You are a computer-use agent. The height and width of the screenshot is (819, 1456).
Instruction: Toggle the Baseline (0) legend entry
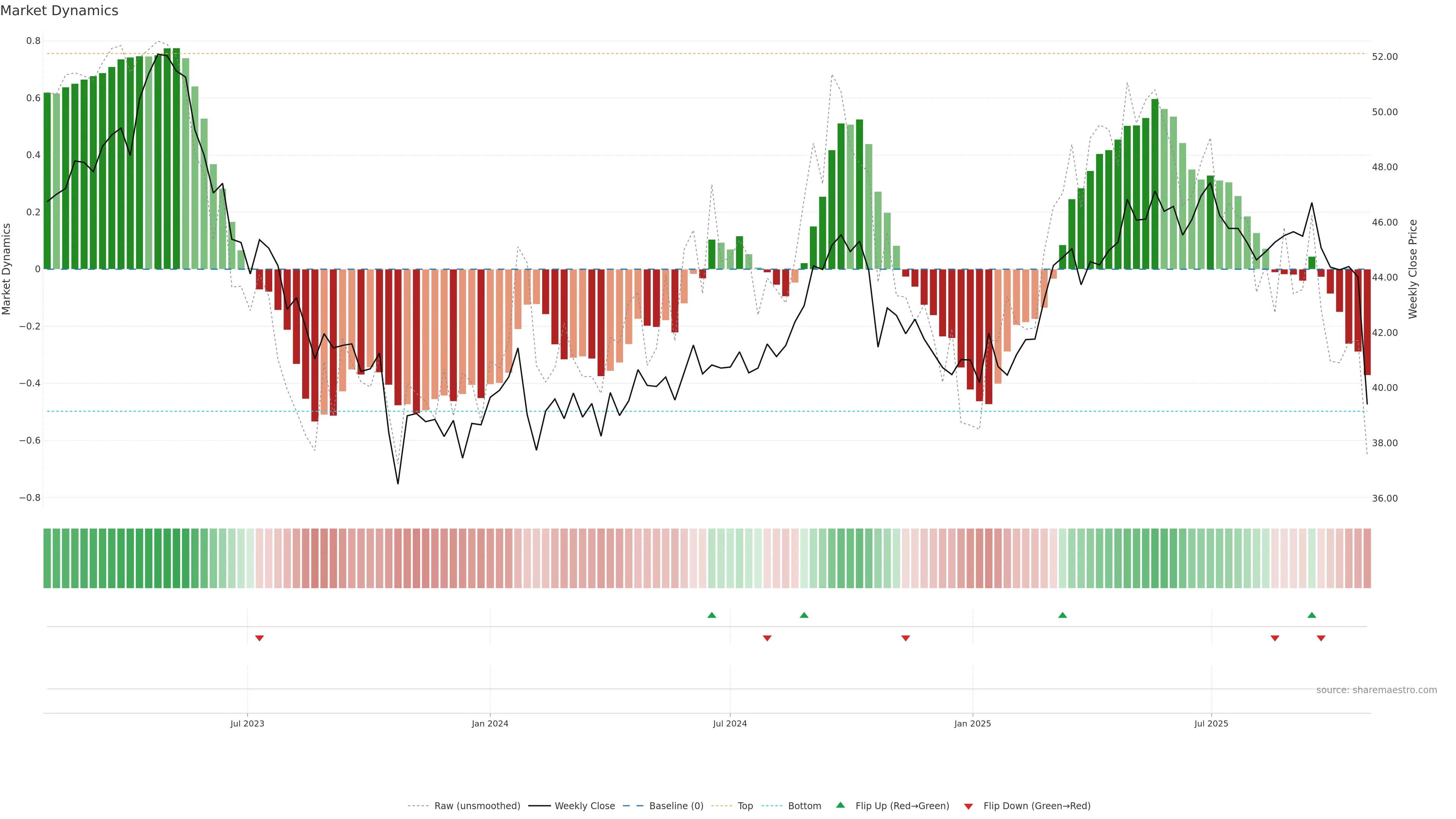pyautogui.click(x=676, y=806)
